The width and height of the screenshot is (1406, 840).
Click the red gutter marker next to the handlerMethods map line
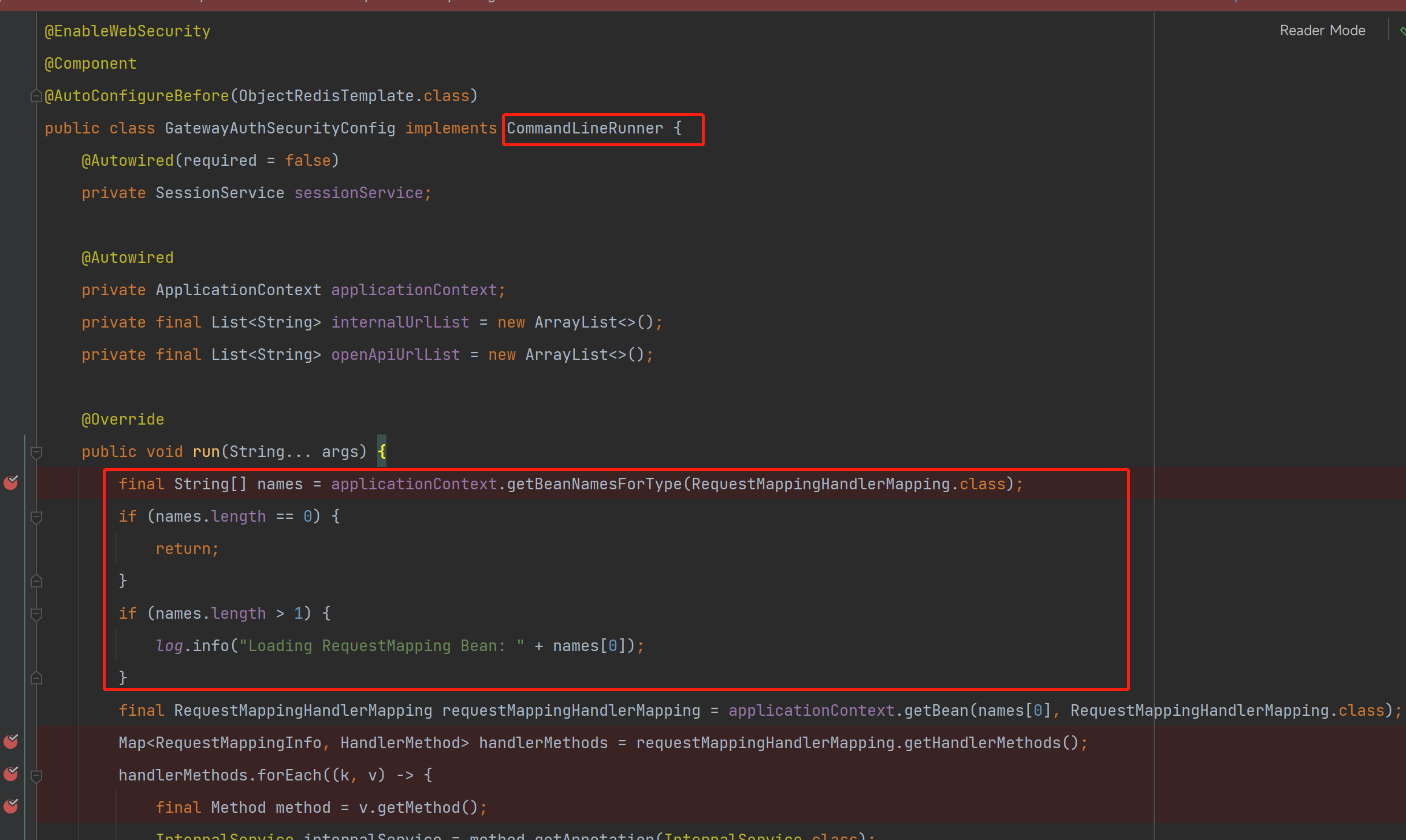point(11,742)
